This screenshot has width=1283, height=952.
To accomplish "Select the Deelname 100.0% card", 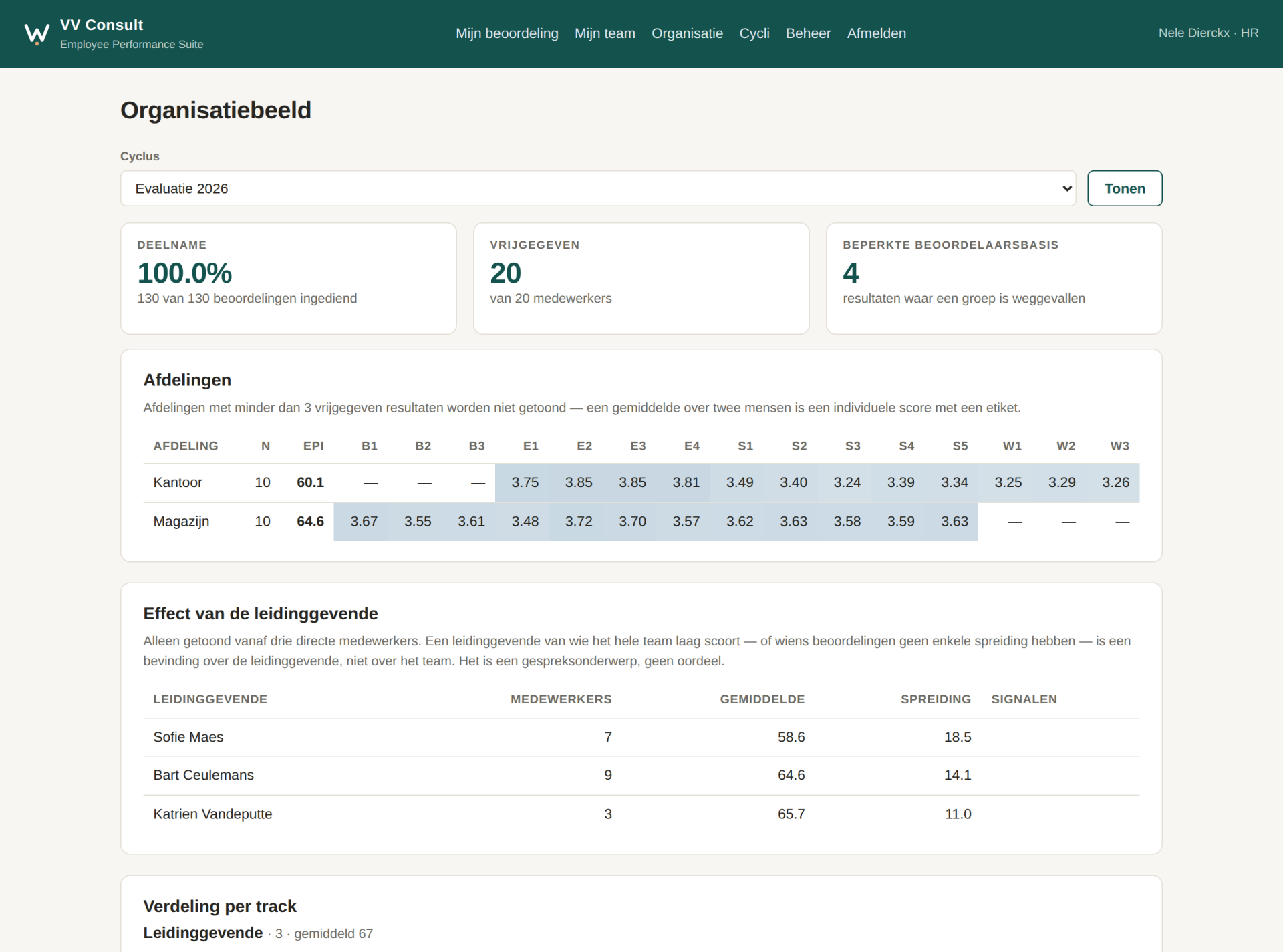I will [x=288, y=279].
